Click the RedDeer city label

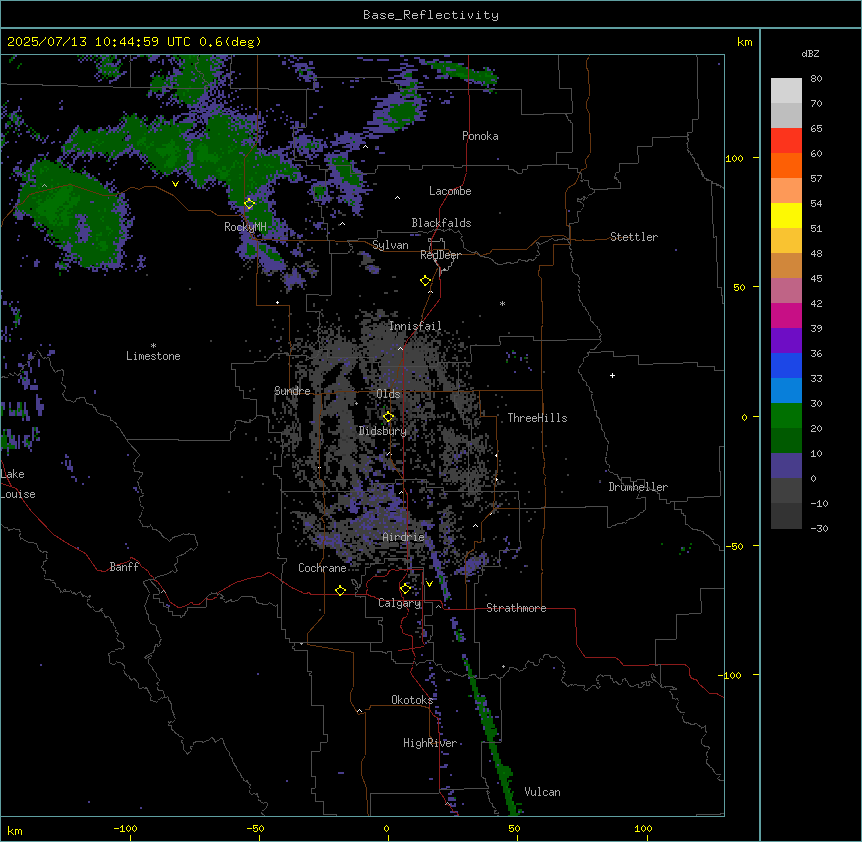coord(440,255)
